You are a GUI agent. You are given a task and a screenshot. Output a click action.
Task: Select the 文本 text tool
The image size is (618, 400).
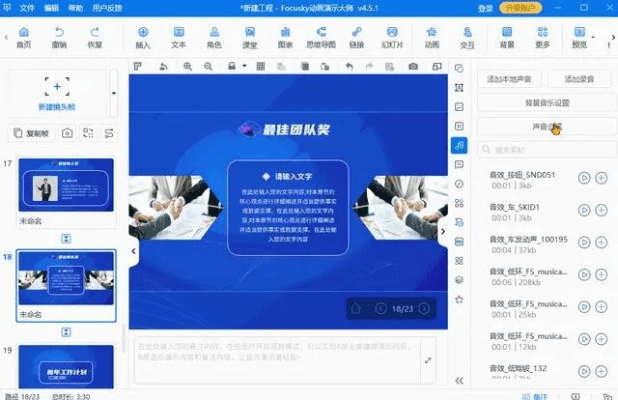coord(179,38)
